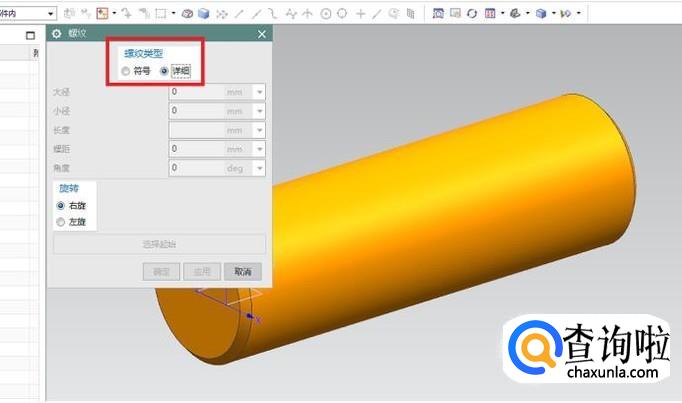Click the fit view toolbar icon
Screen dimensions: 682x403
pos(439,13)
